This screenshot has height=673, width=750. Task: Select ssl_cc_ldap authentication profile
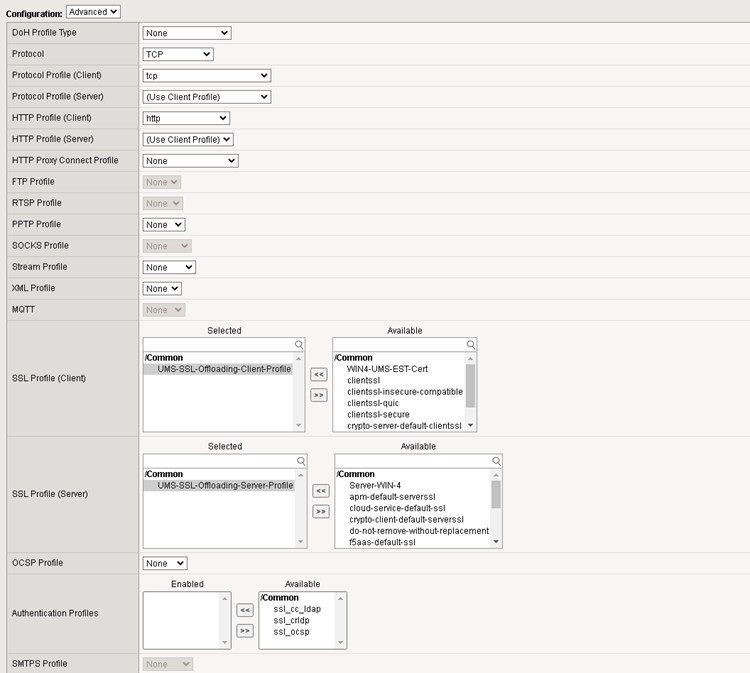tap(299, 608)
